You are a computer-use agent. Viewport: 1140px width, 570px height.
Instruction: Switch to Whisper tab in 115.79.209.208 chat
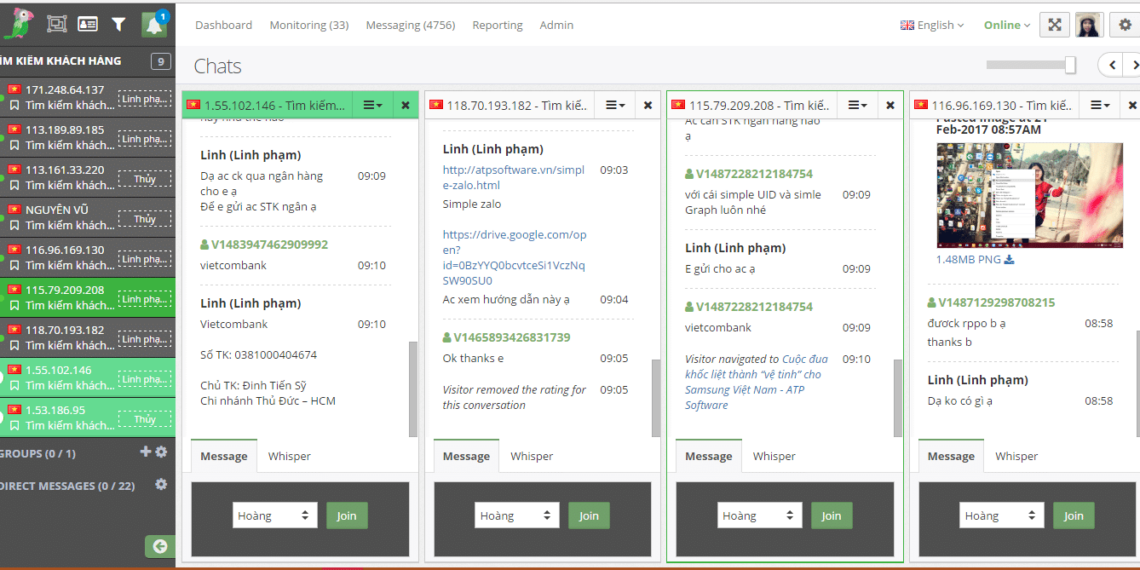(774, 456)
